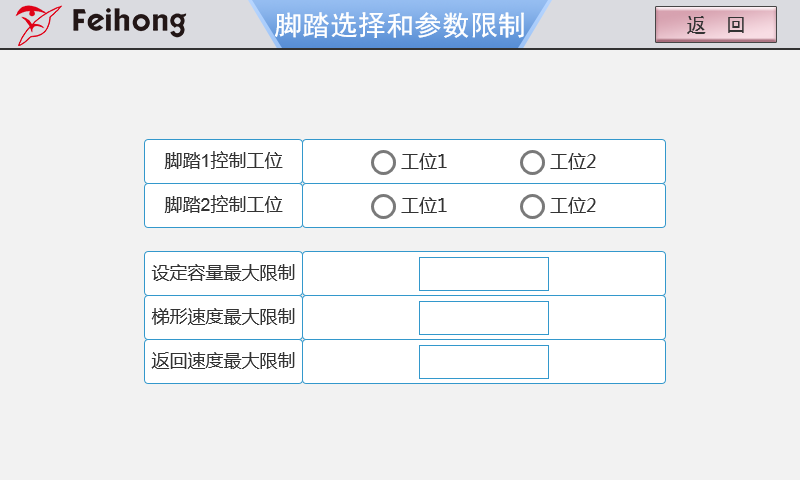Click the 返回速度最大限制 label cell

223,361
